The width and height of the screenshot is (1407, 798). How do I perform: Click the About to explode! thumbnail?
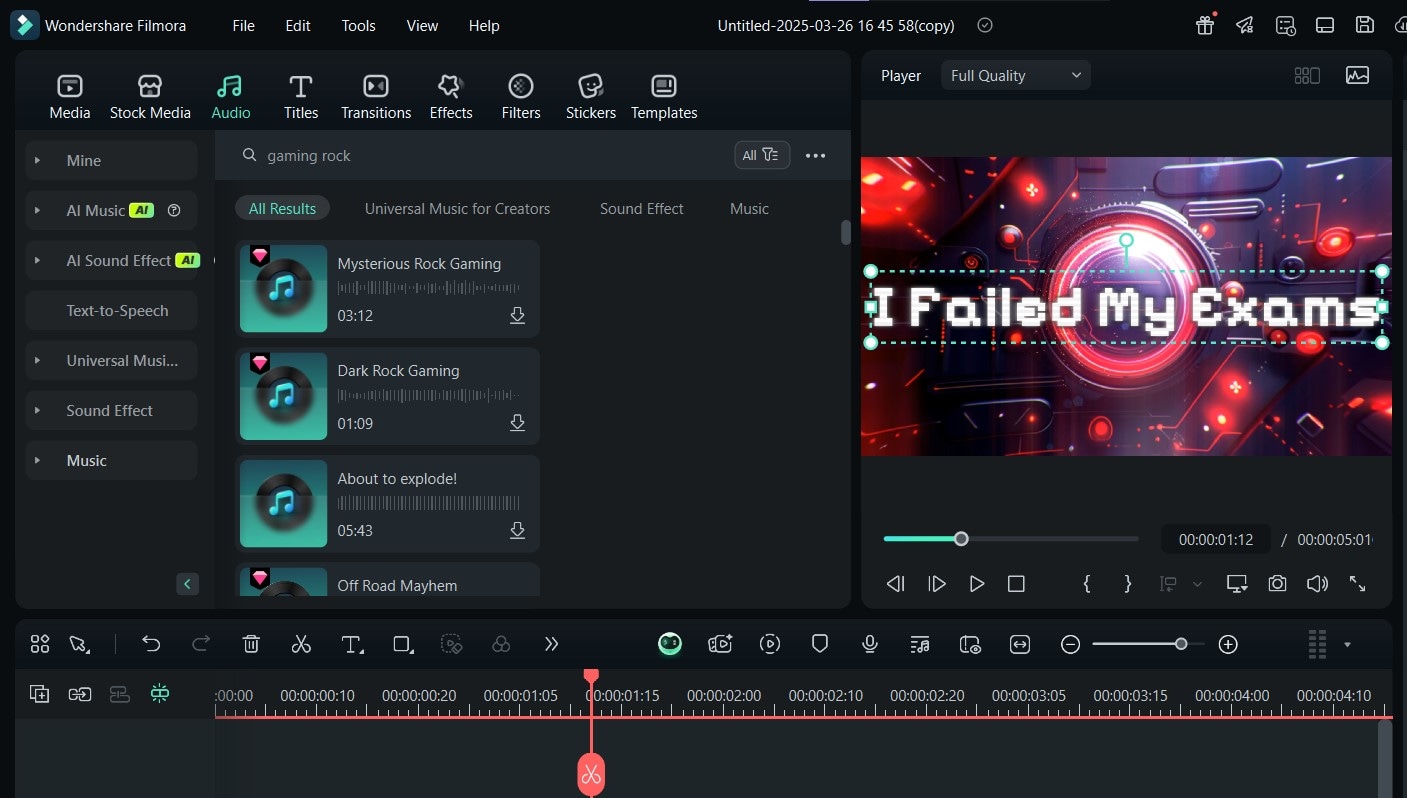283,503
